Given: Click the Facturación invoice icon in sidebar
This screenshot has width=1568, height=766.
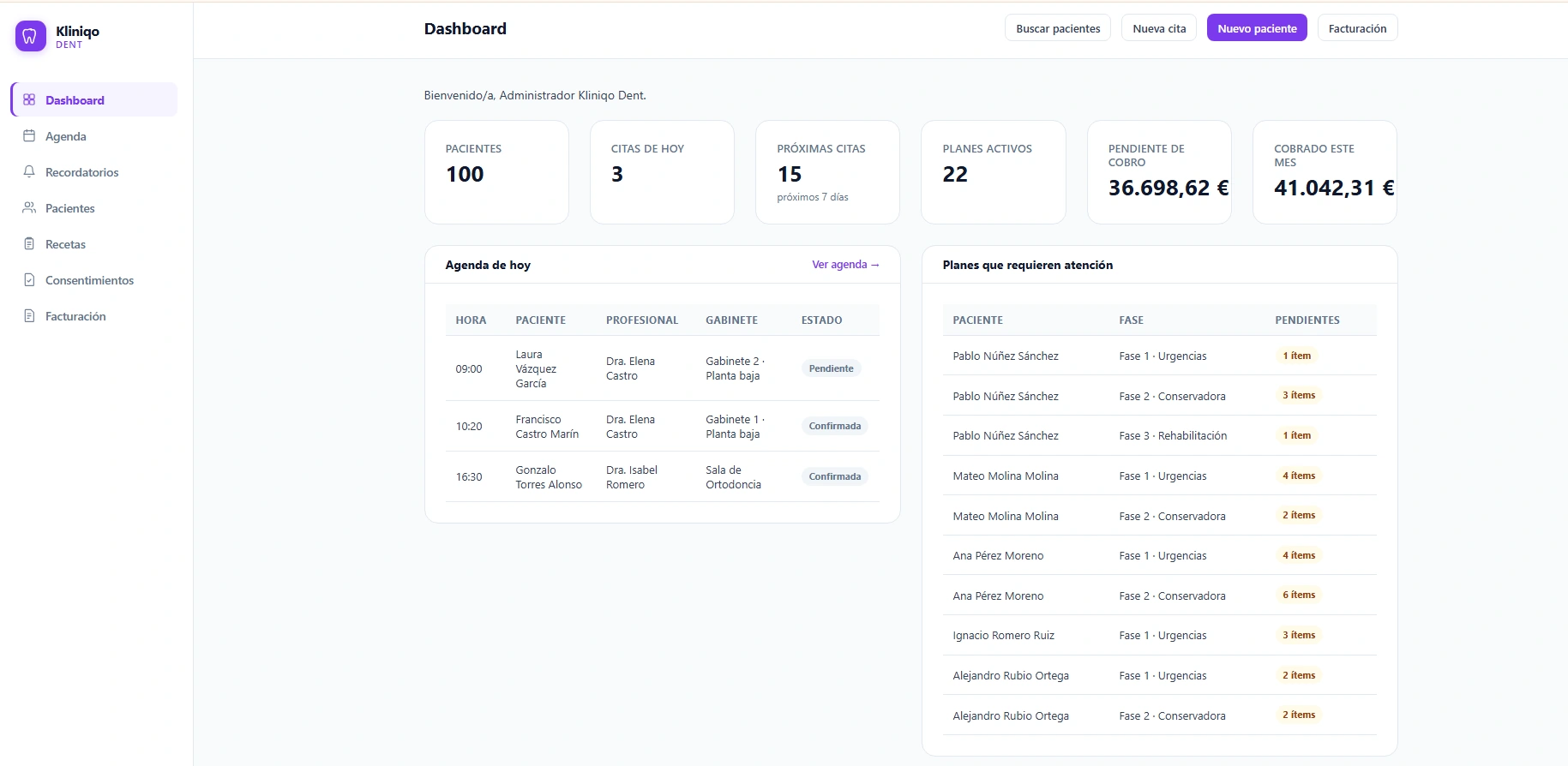Looking at the screenshot, I should (x=29, y=315).
